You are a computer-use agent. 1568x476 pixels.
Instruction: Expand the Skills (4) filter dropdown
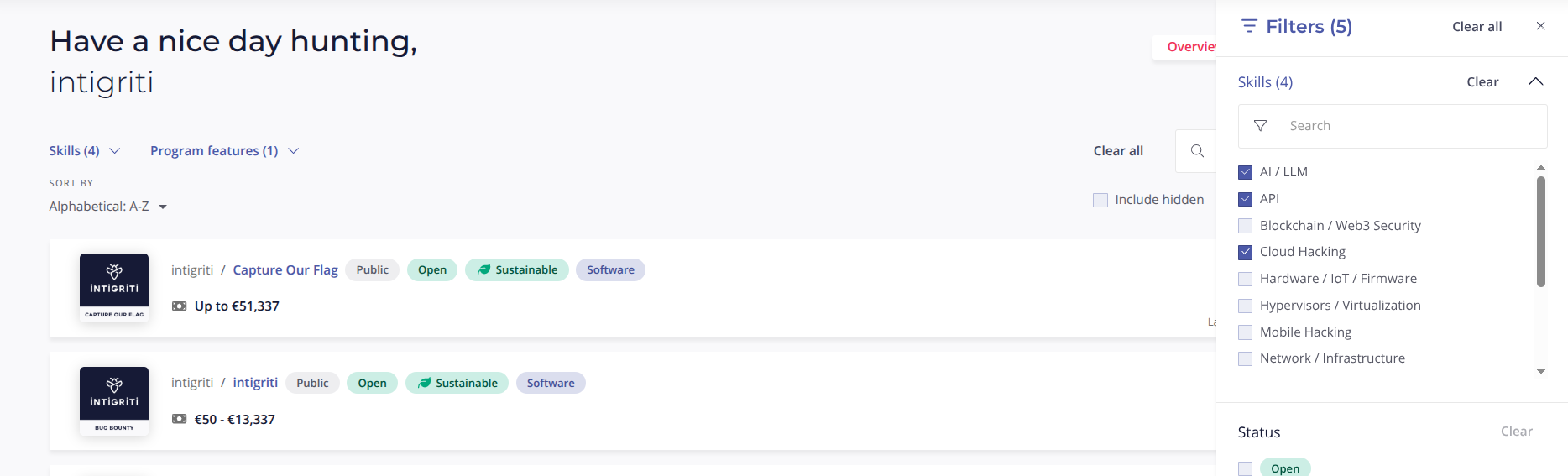[x=84, y=151]
